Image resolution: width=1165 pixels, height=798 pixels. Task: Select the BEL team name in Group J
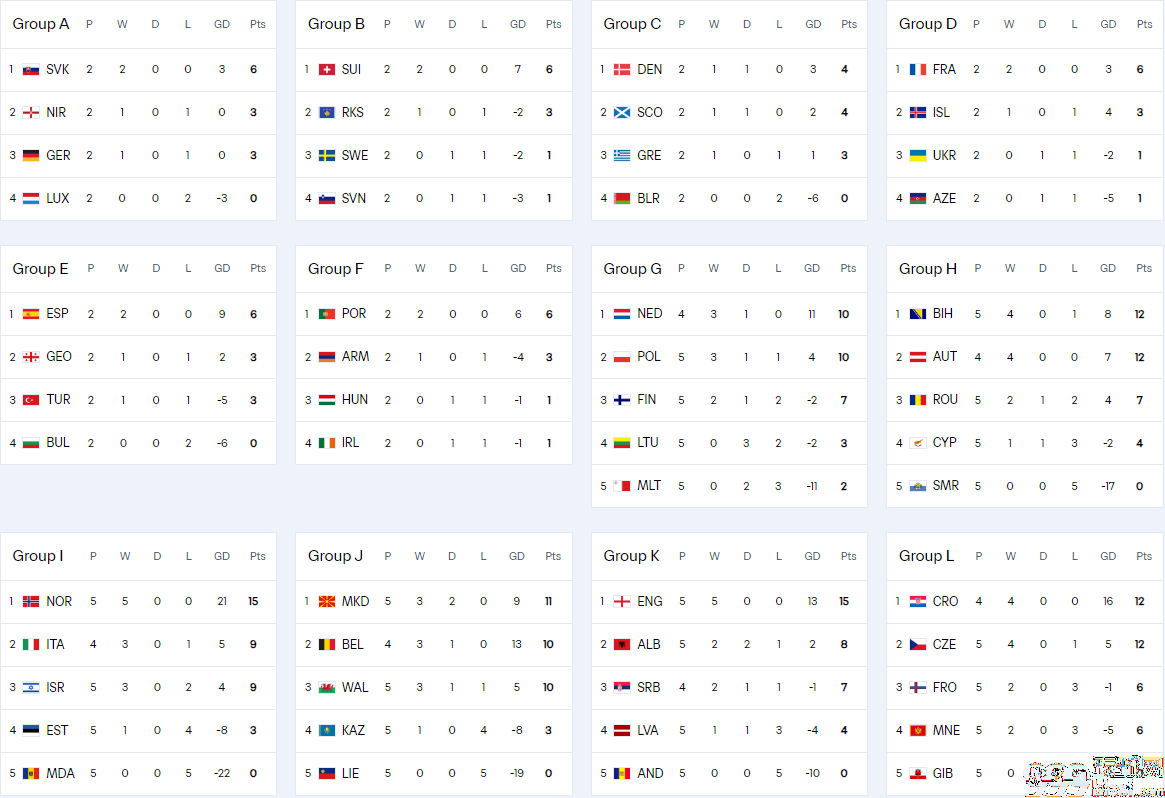coord(352,644)
